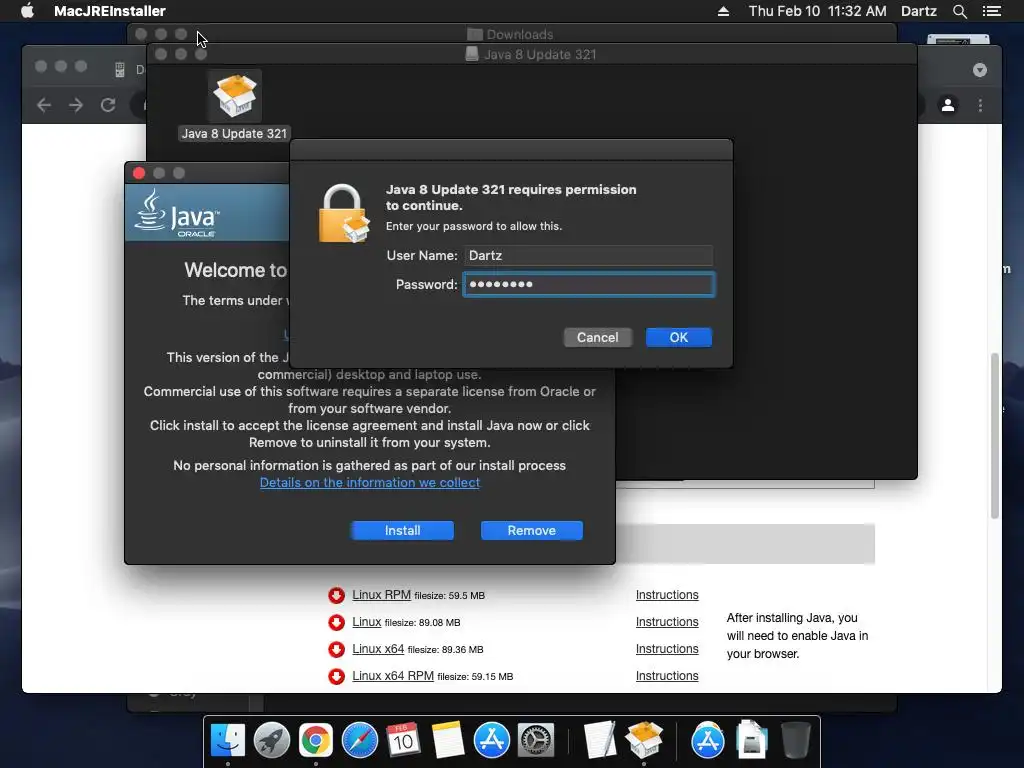Open the MacJREInstaller menu
Image resolution: width=1024 pixels, height=768 pixels.
coord(110,11)
